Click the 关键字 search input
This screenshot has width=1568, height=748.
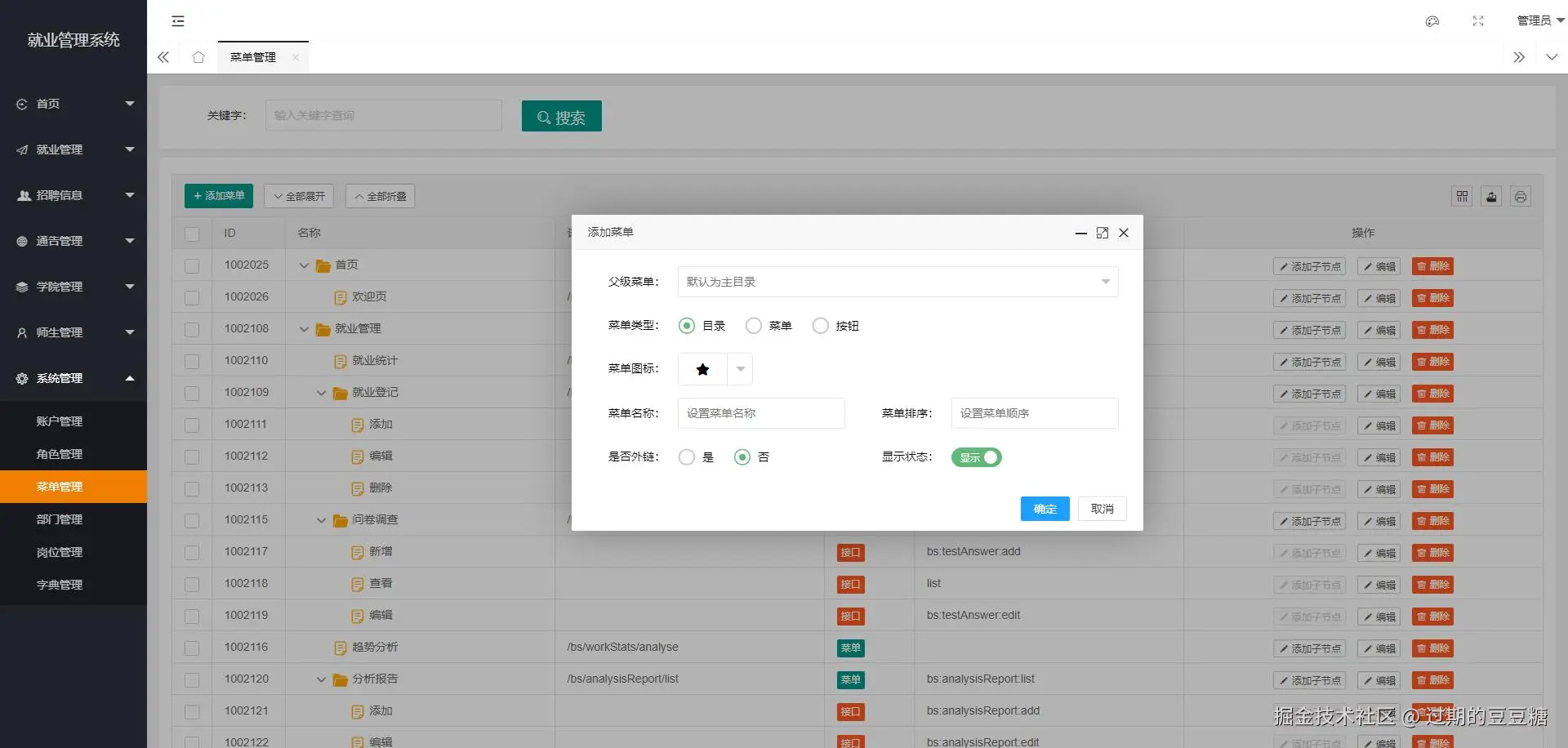[x=384, y=115]
